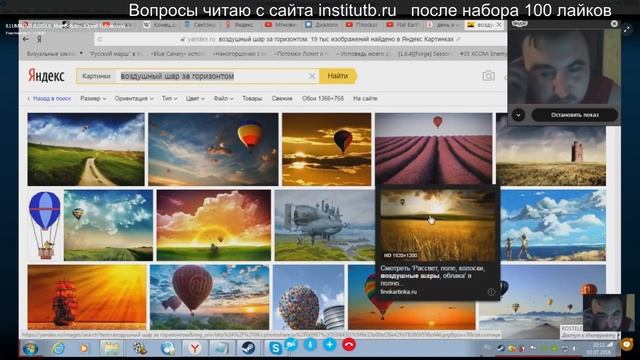Click the browser back arrow
This screenshot has width=640, height=360.
coord(26,39)
